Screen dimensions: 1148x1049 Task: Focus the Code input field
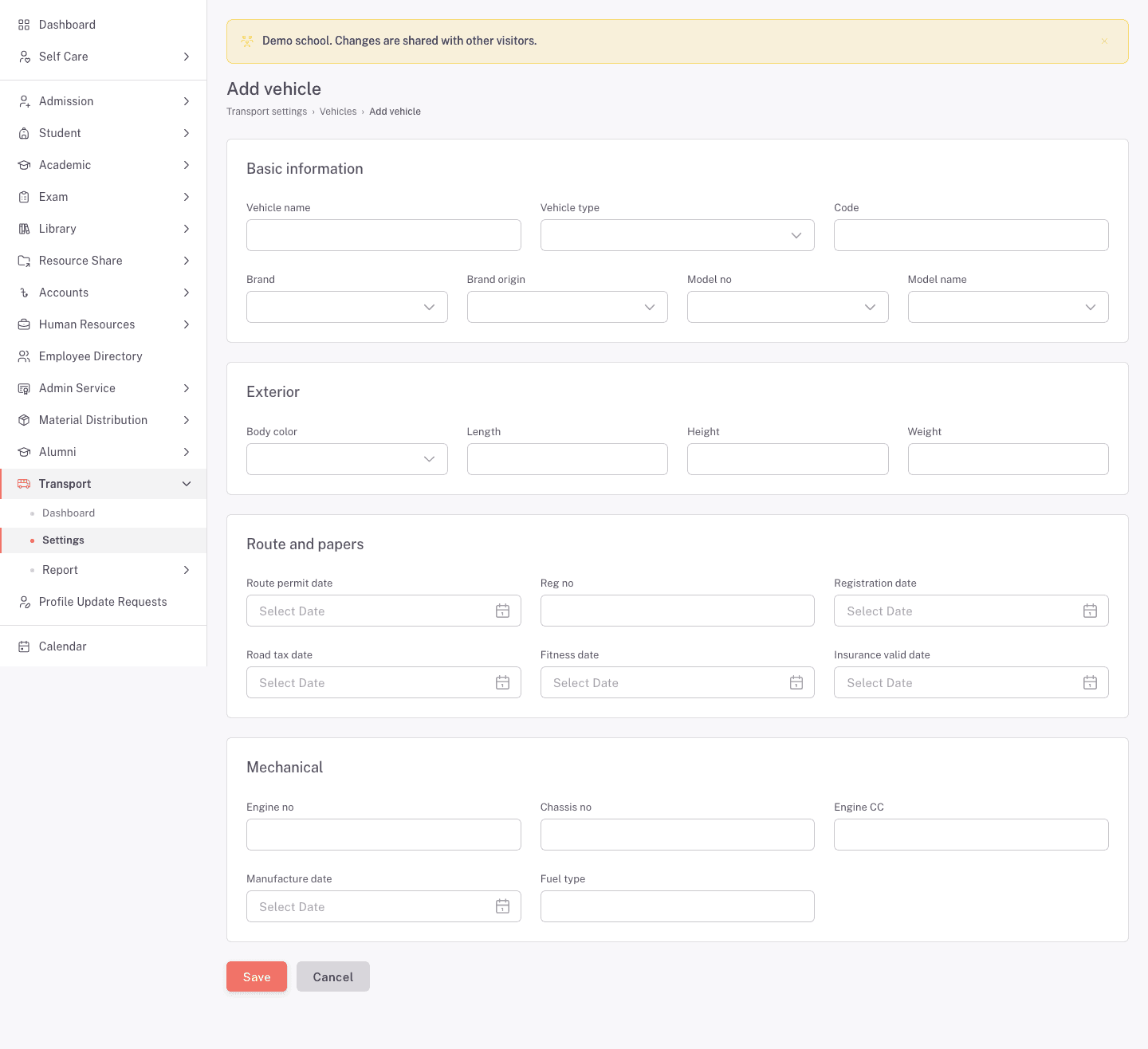[971, 235]
